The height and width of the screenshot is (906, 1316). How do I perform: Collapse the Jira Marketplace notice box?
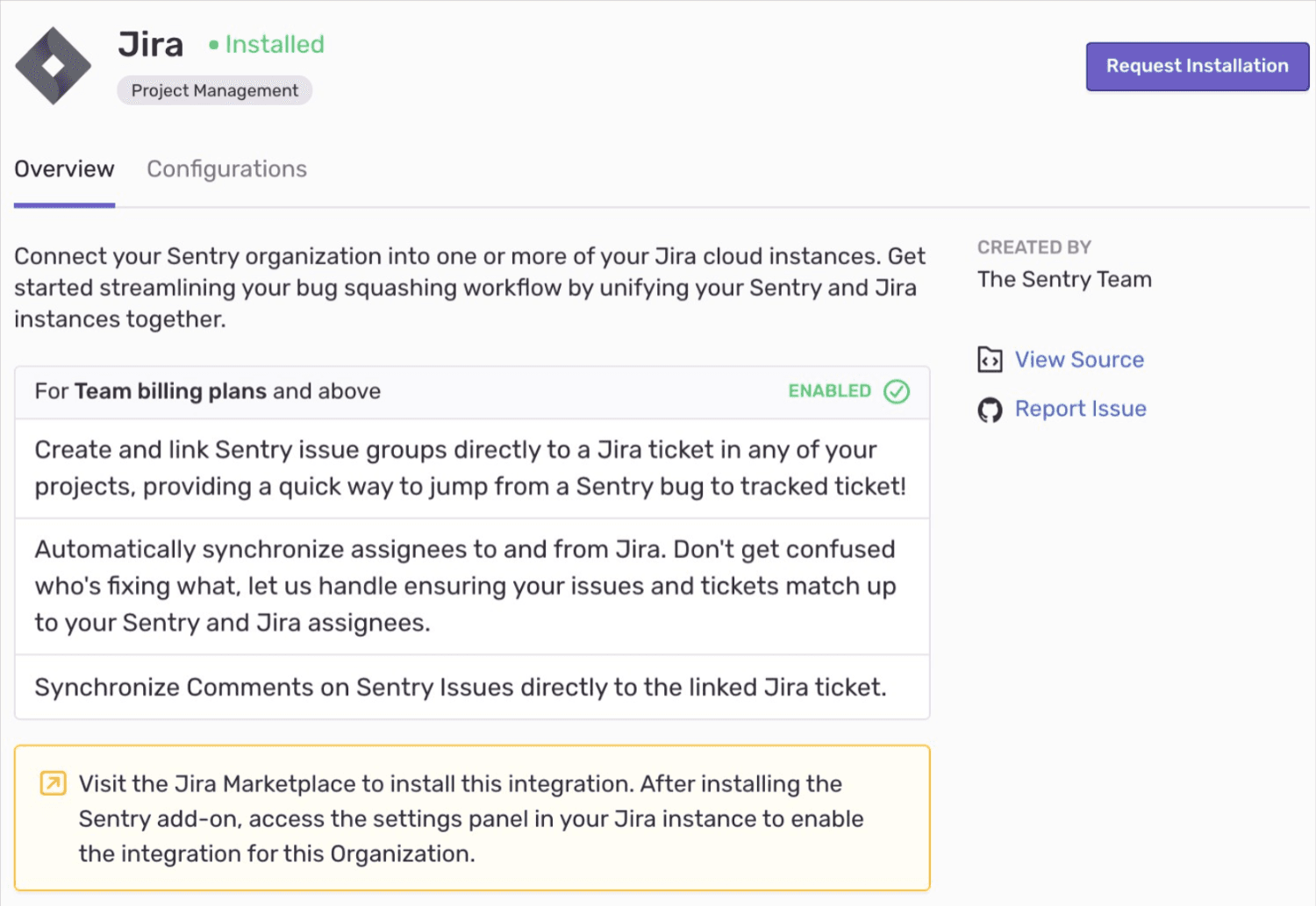pos(471,817)
